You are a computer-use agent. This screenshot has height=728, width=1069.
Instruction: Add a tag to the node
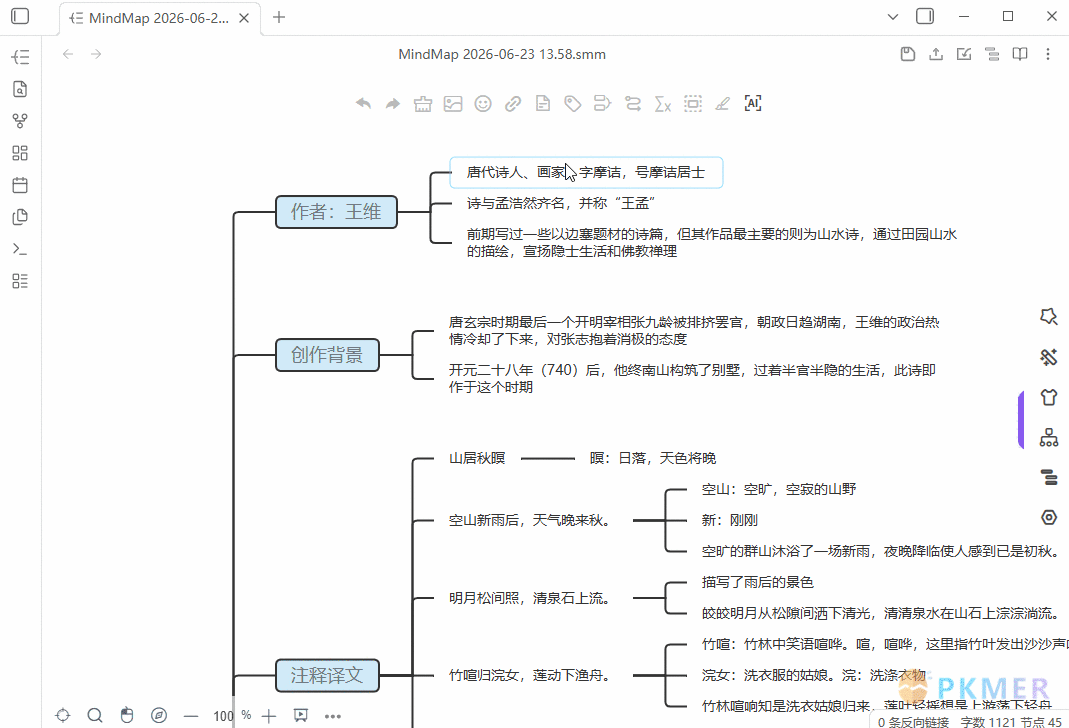pos(573,104)
